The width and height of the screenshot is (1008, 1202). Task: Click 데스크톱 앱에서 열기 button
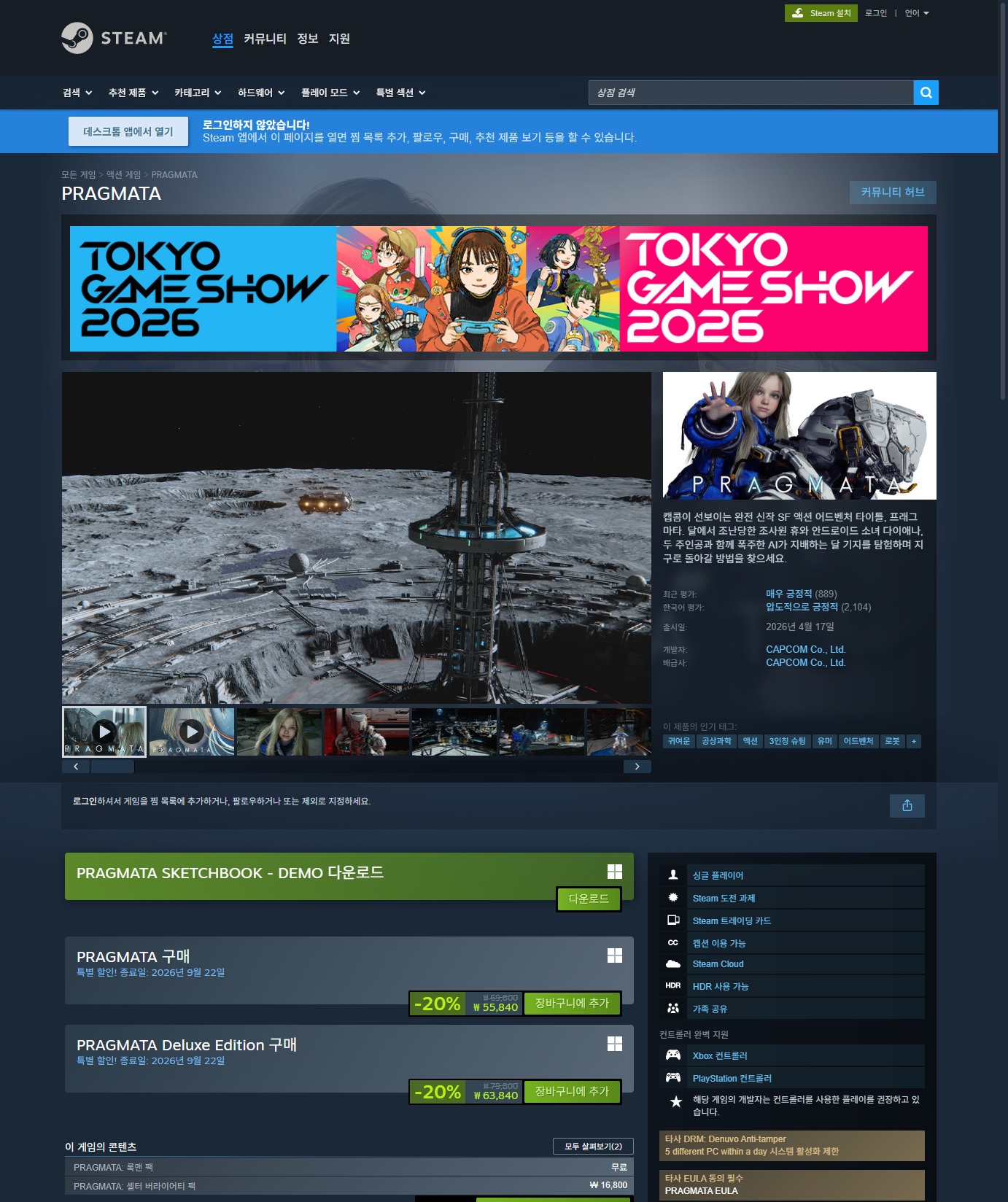pyautogui.click(x=128, y=131)
